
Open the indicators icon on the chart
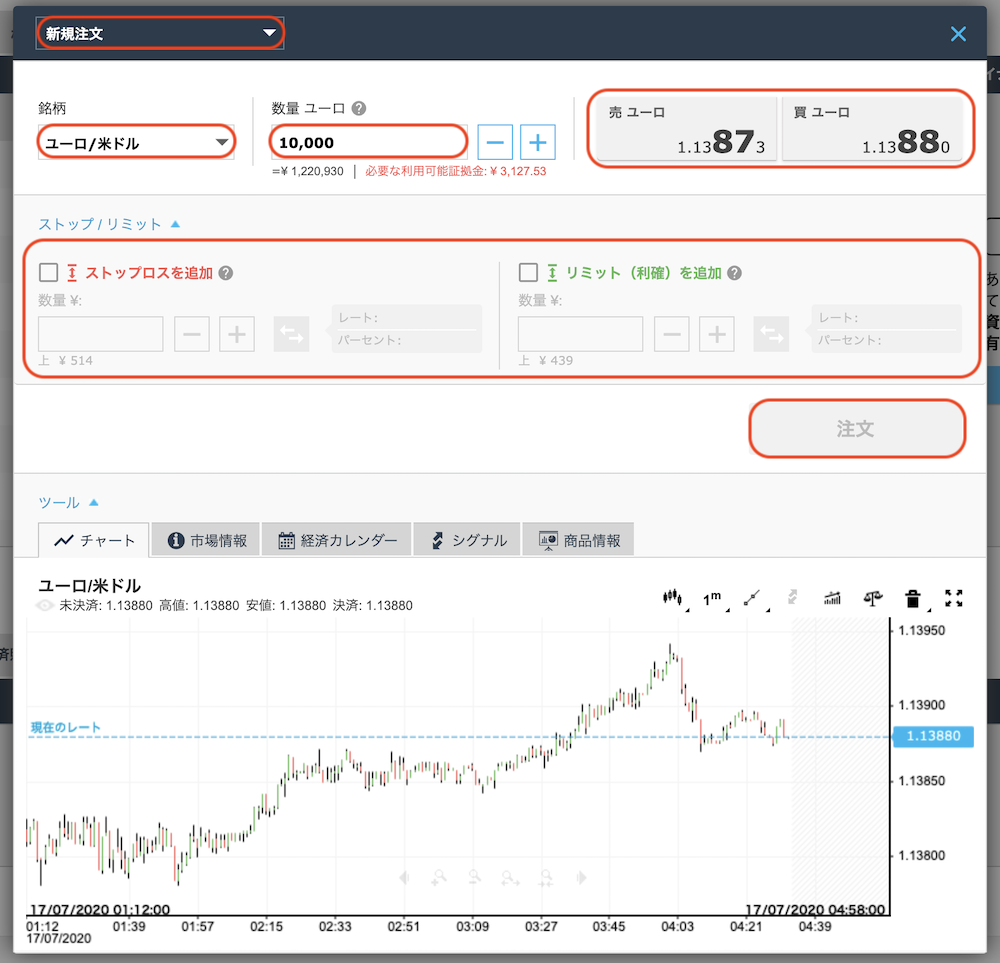[833, 598]
